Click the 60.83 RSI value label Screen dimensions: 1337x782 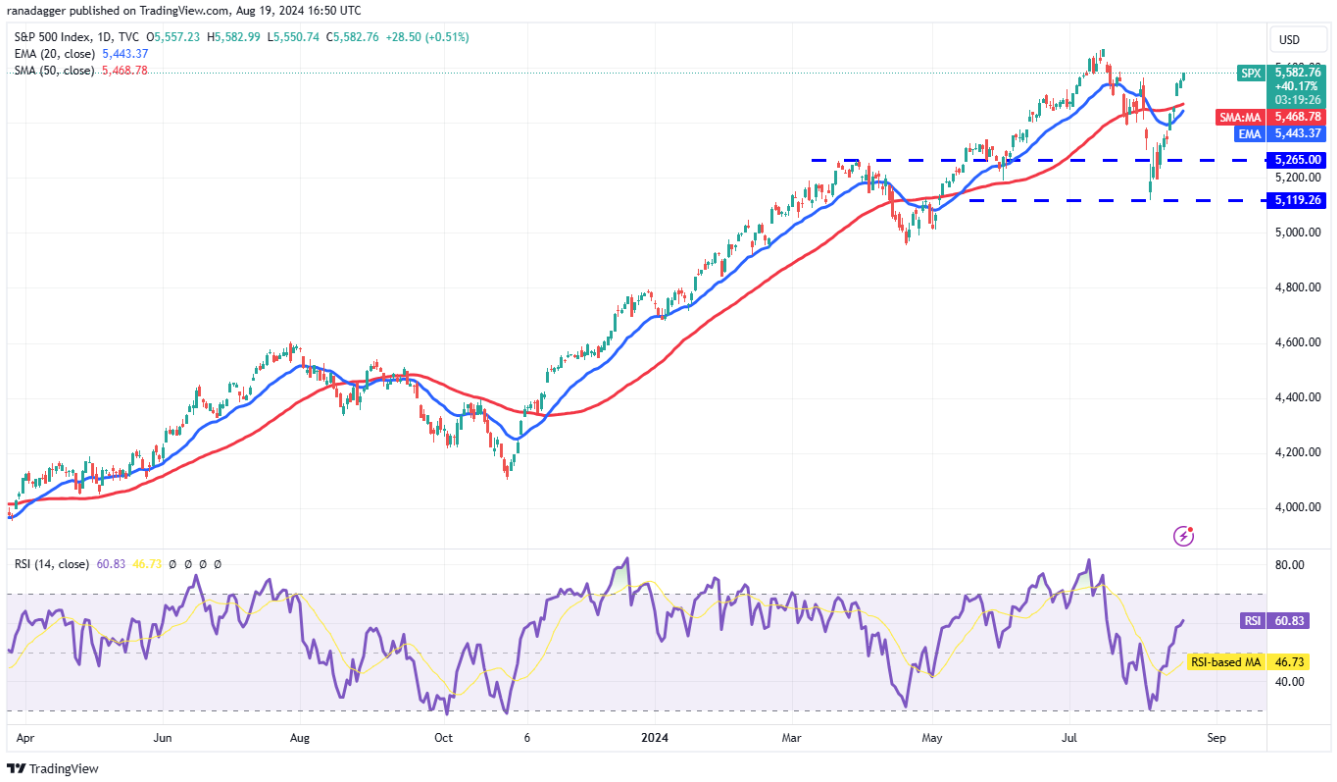(x=1298, y=621)
